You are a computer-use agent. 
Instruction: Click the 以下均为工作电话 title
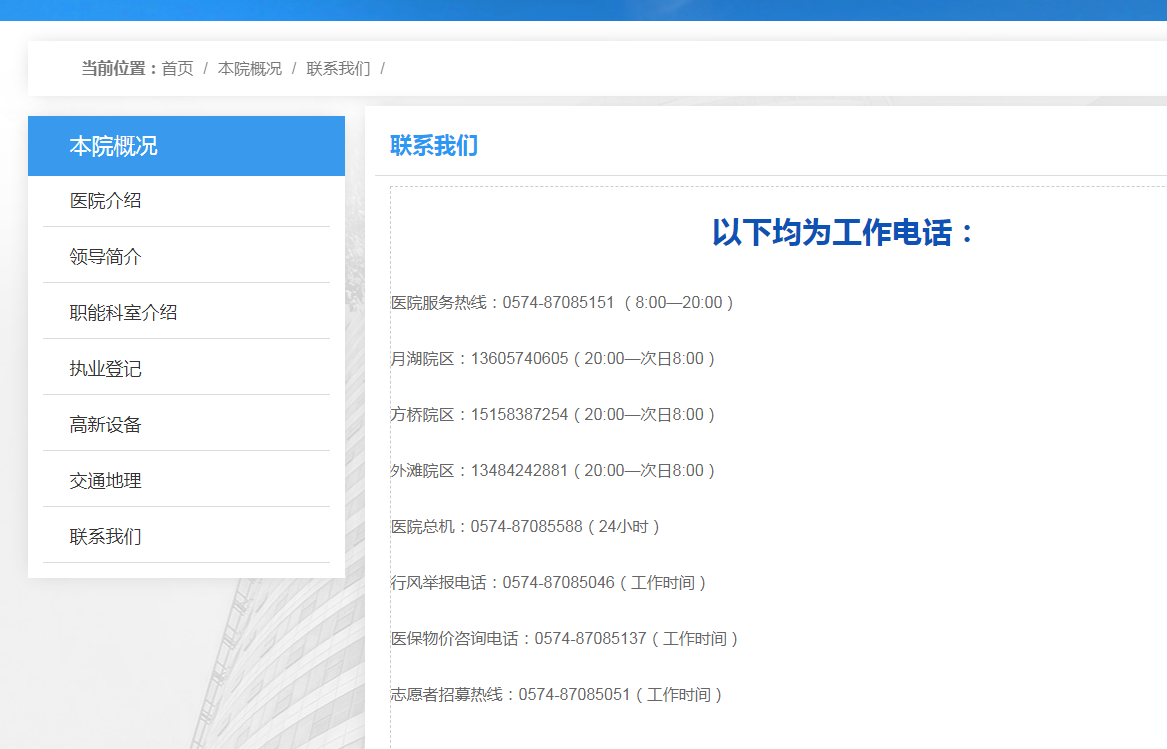coord(843,232)
